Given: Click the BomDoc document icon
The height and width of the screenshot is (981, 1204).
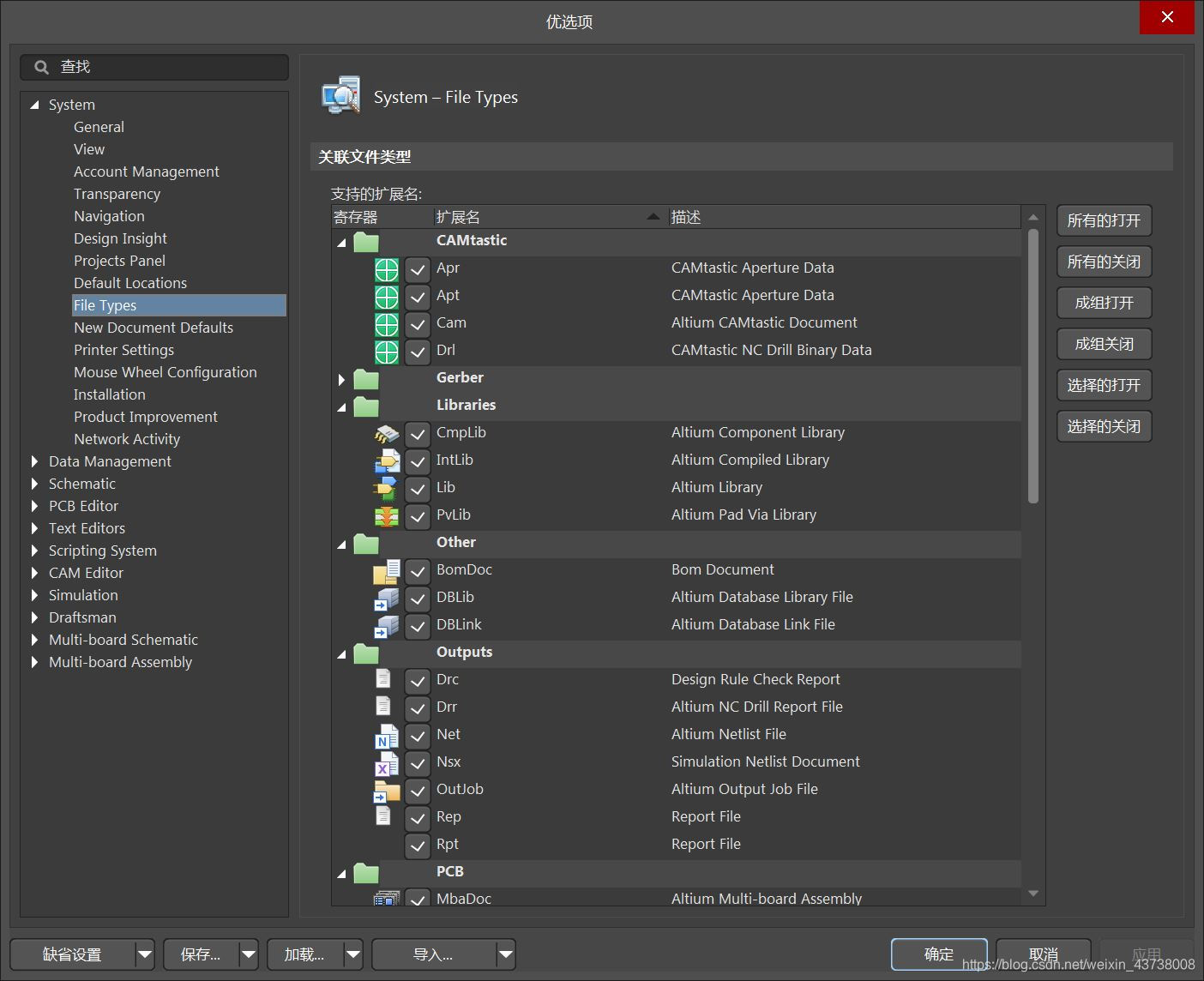Looking at the screenshot, I should pos(387,571).
